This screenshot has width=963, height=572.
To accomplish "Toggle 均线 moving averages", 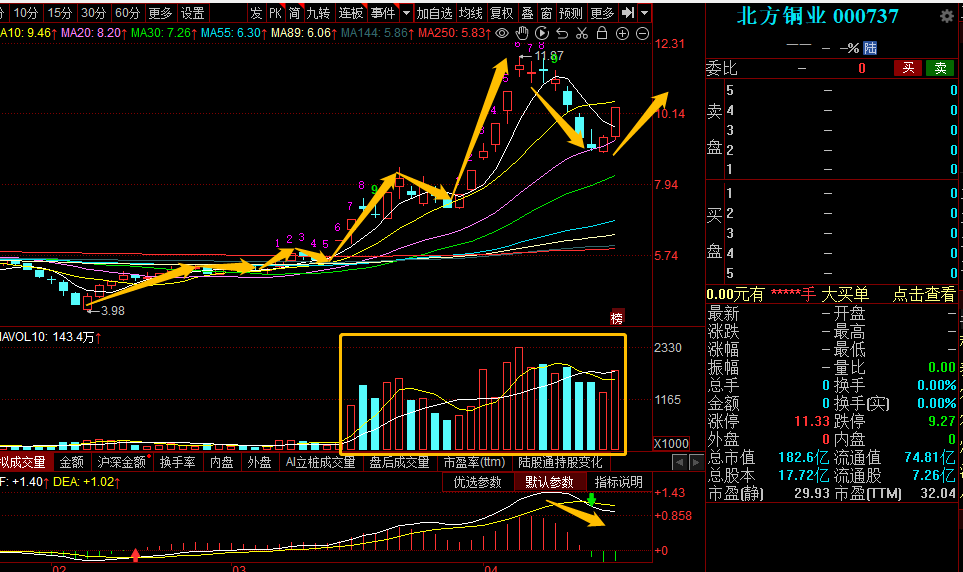I will tap(471, 12).
